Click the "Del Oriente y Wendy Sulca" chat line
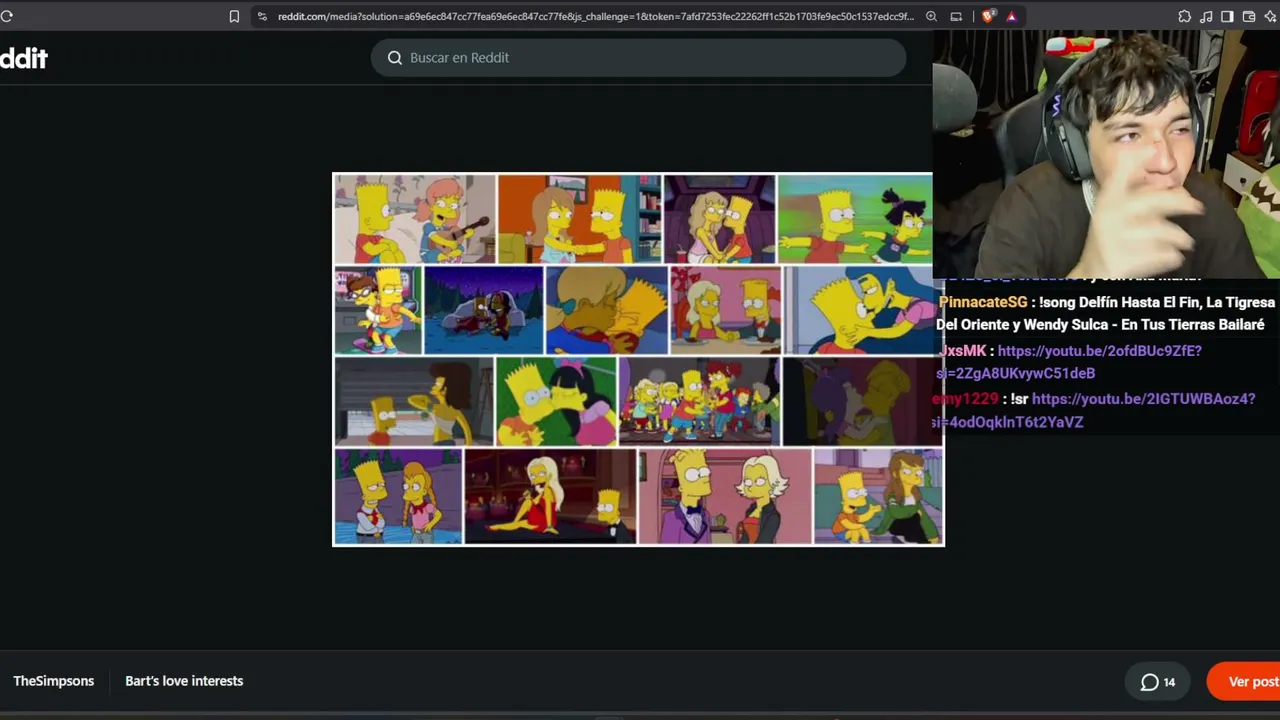Viewport: 1280px width, 720px height. [x=1100, y=324]
